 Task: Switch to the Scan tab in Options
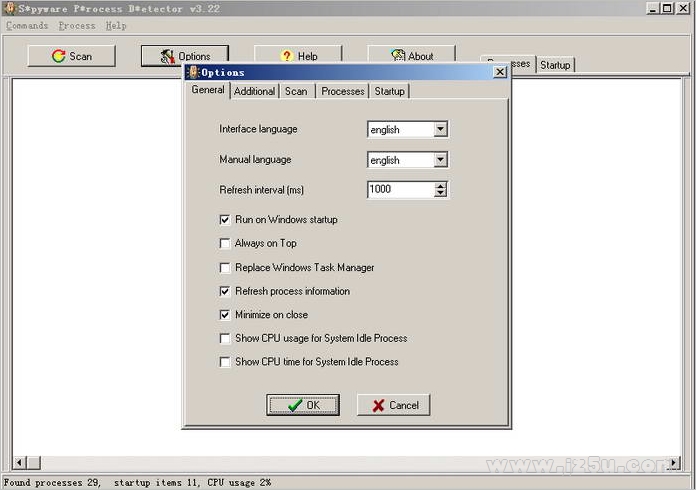(x=296, y=91)
